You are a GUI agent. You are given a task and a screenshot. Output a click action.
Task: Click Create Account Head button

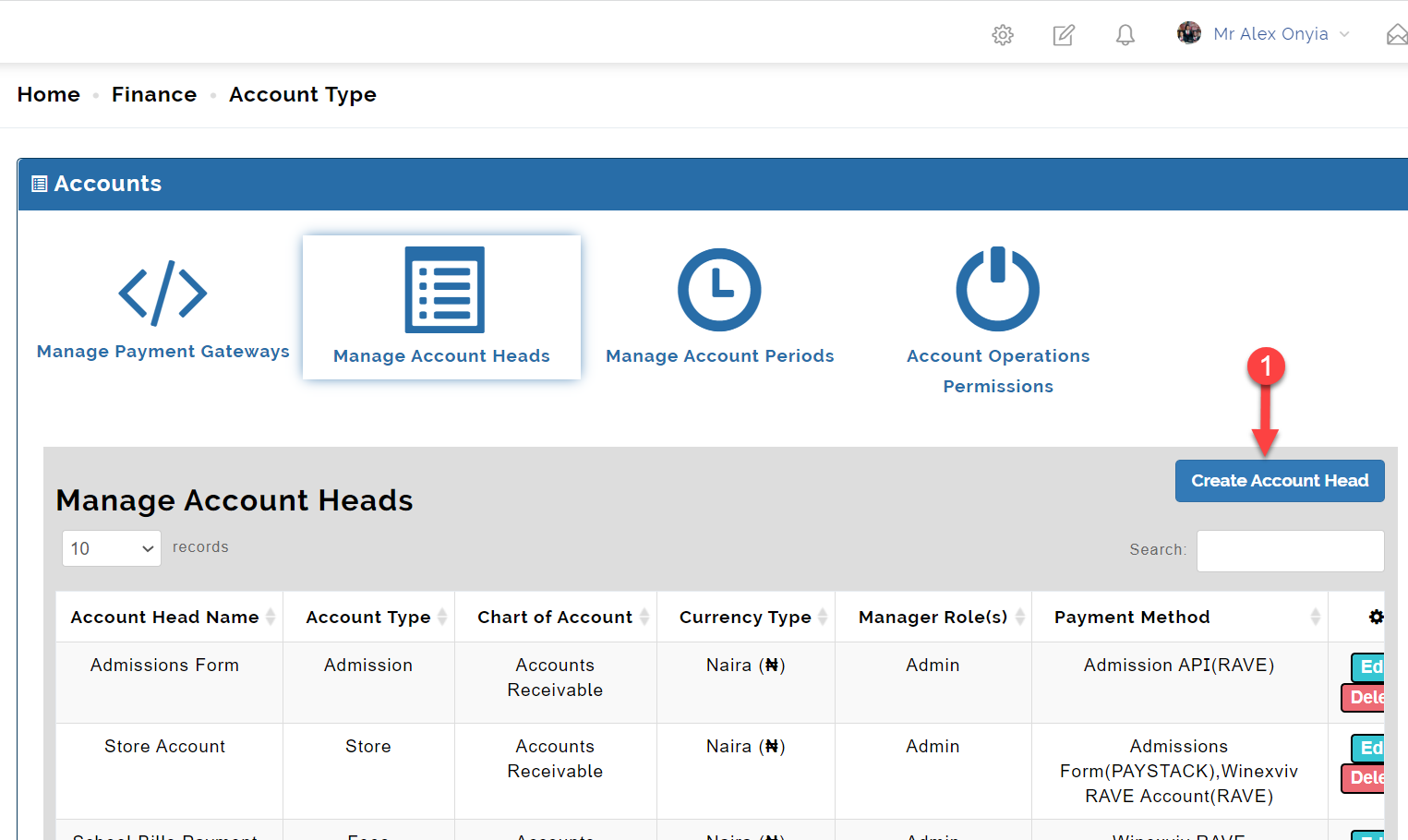pyautogui.click(x=1280, y=481)
